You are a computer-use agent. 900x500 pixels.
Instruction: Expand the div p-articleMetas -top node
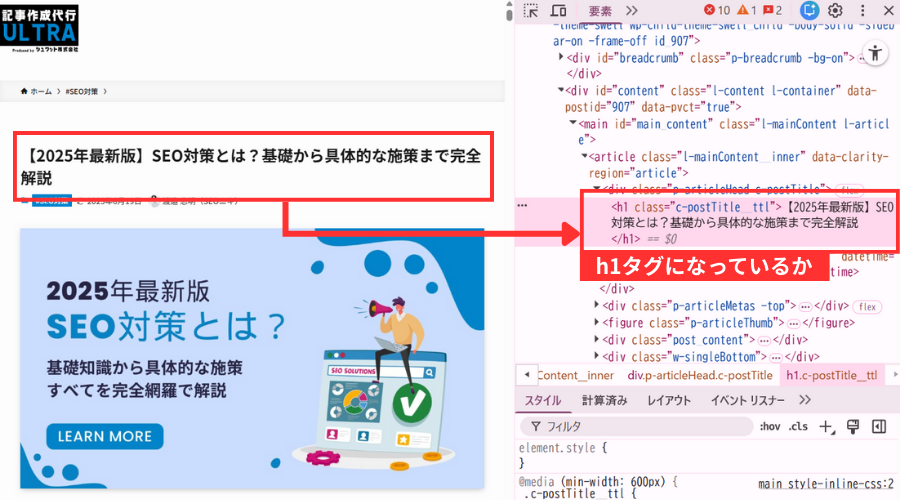click(596, 305)
